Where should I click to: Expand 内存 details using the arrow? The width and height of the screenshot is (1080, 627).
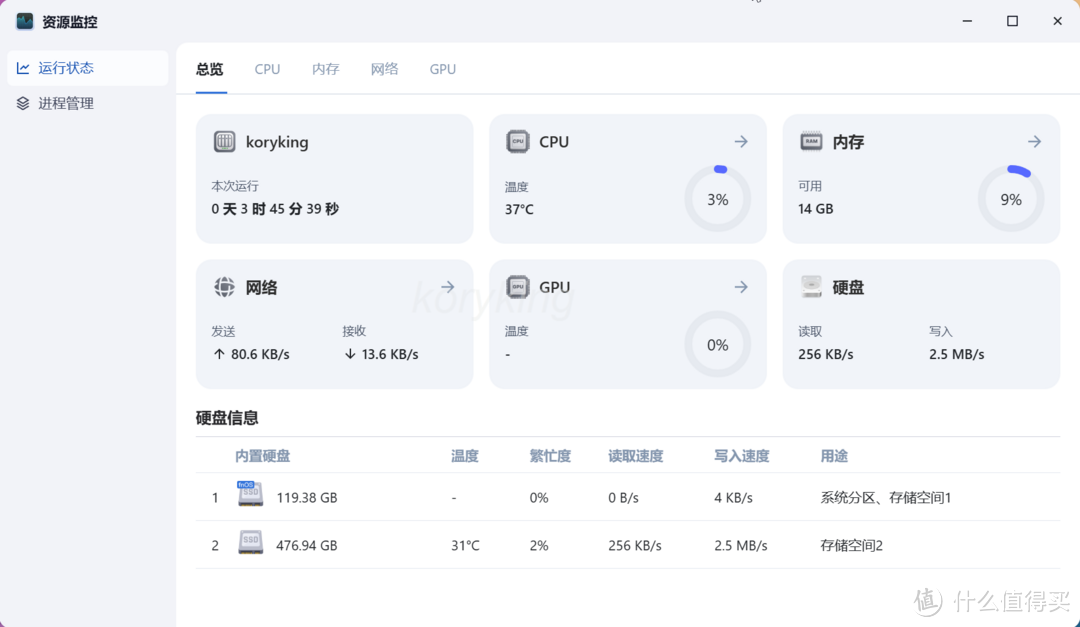1034,141
